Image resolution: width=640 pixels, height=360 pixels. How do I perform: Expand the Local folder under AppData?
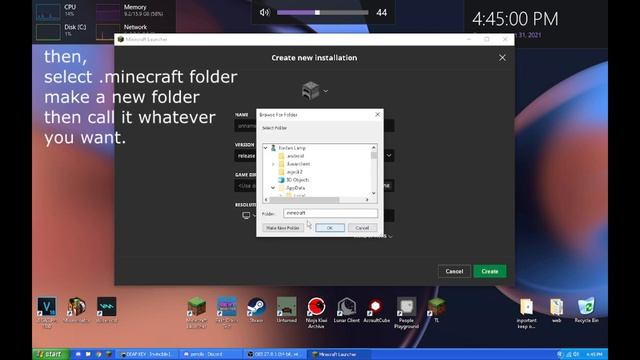tap(281, 196)
